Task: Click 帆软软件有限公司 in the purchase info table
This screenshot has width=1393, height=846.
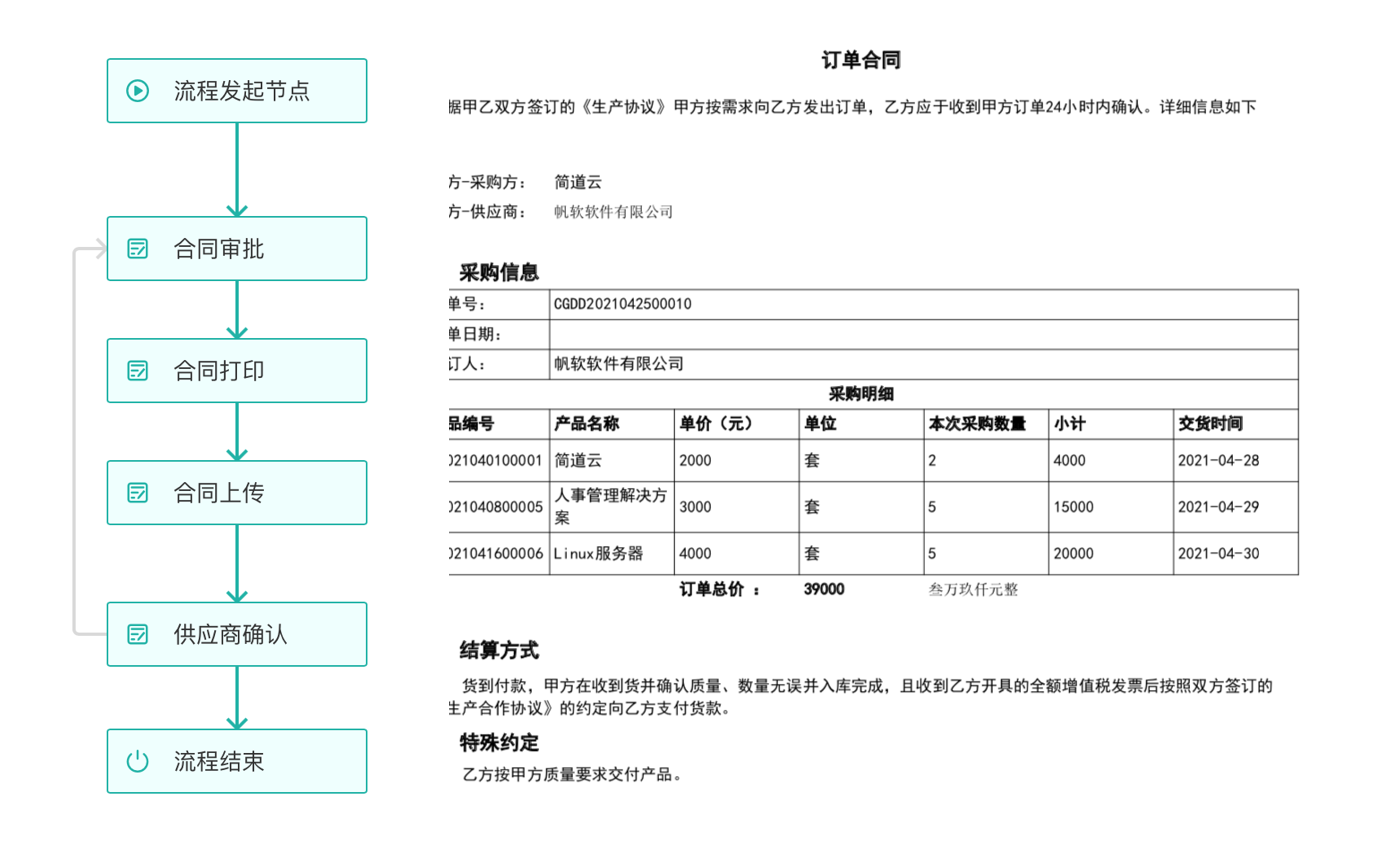Action: [618, 364]
